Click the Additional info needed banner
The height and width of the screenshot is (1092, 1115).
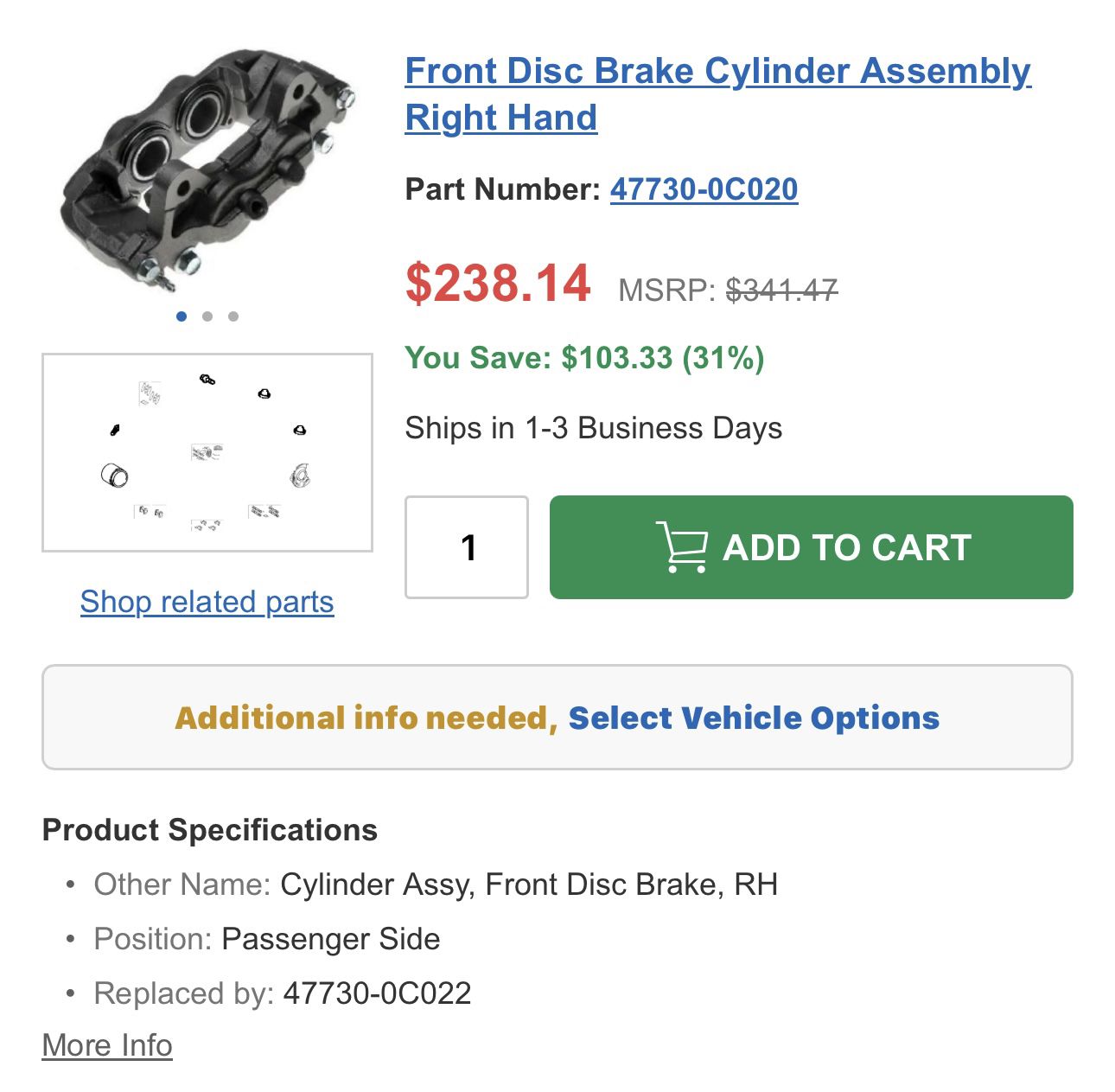tap(363, 717)
